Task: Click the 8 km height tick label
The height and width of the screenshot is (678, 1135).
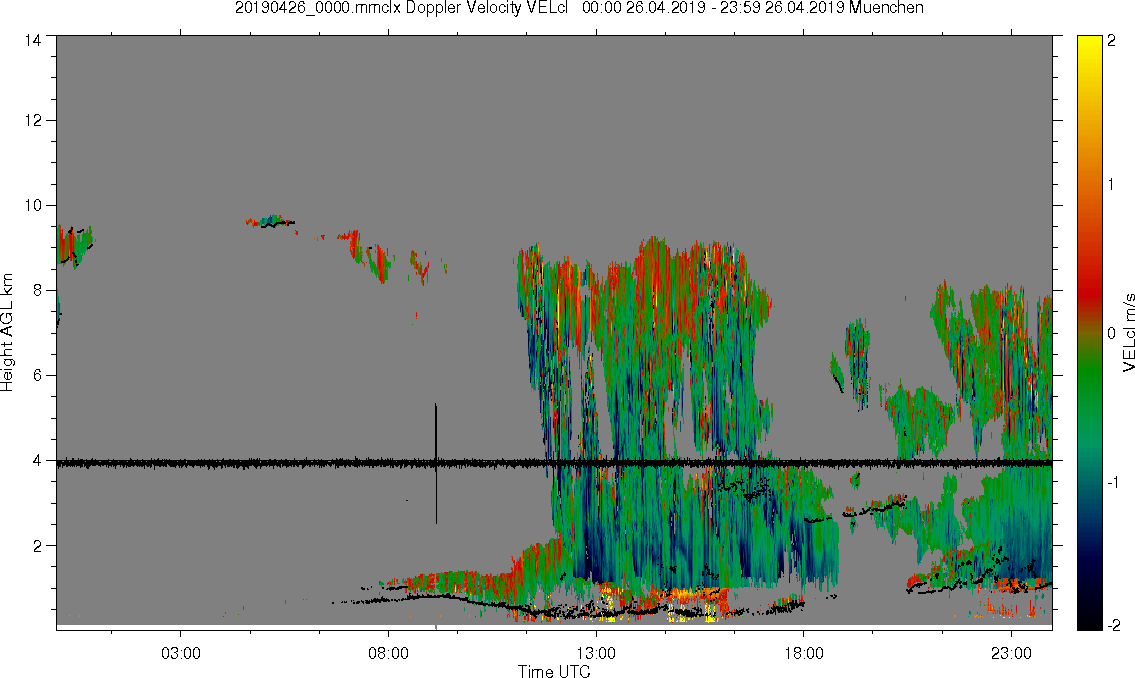Action: [38, 291]
